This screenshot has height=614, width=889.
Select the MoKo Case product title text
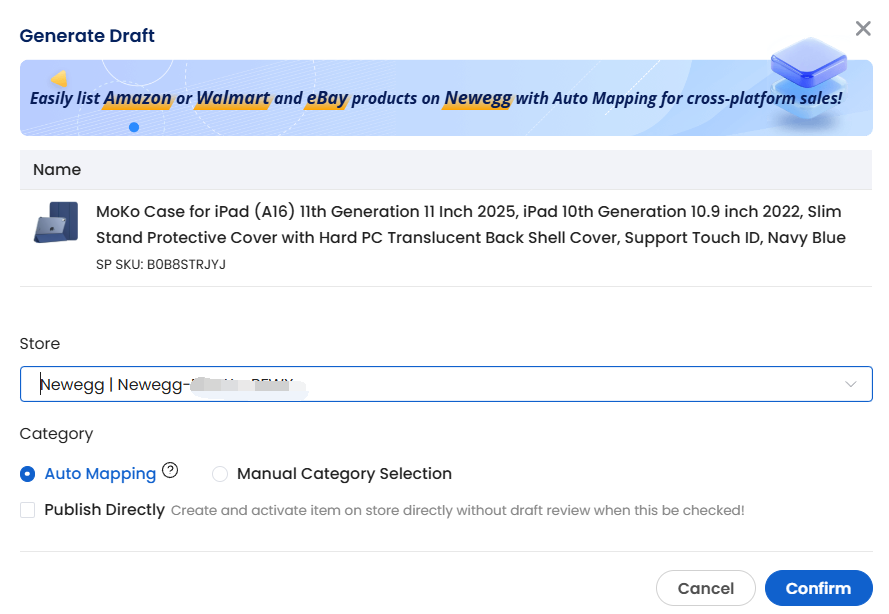click(x=471, y=225)
